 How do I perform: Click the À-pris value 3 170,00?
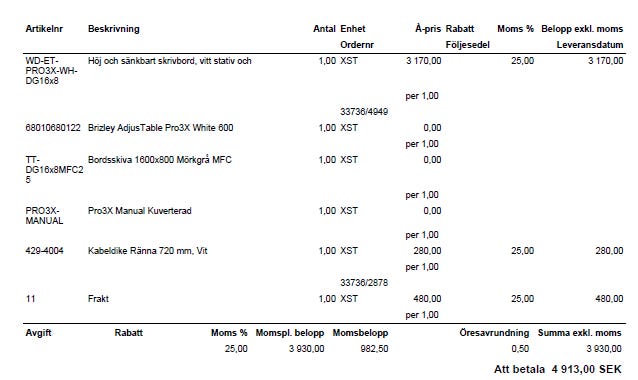[424, 61]
